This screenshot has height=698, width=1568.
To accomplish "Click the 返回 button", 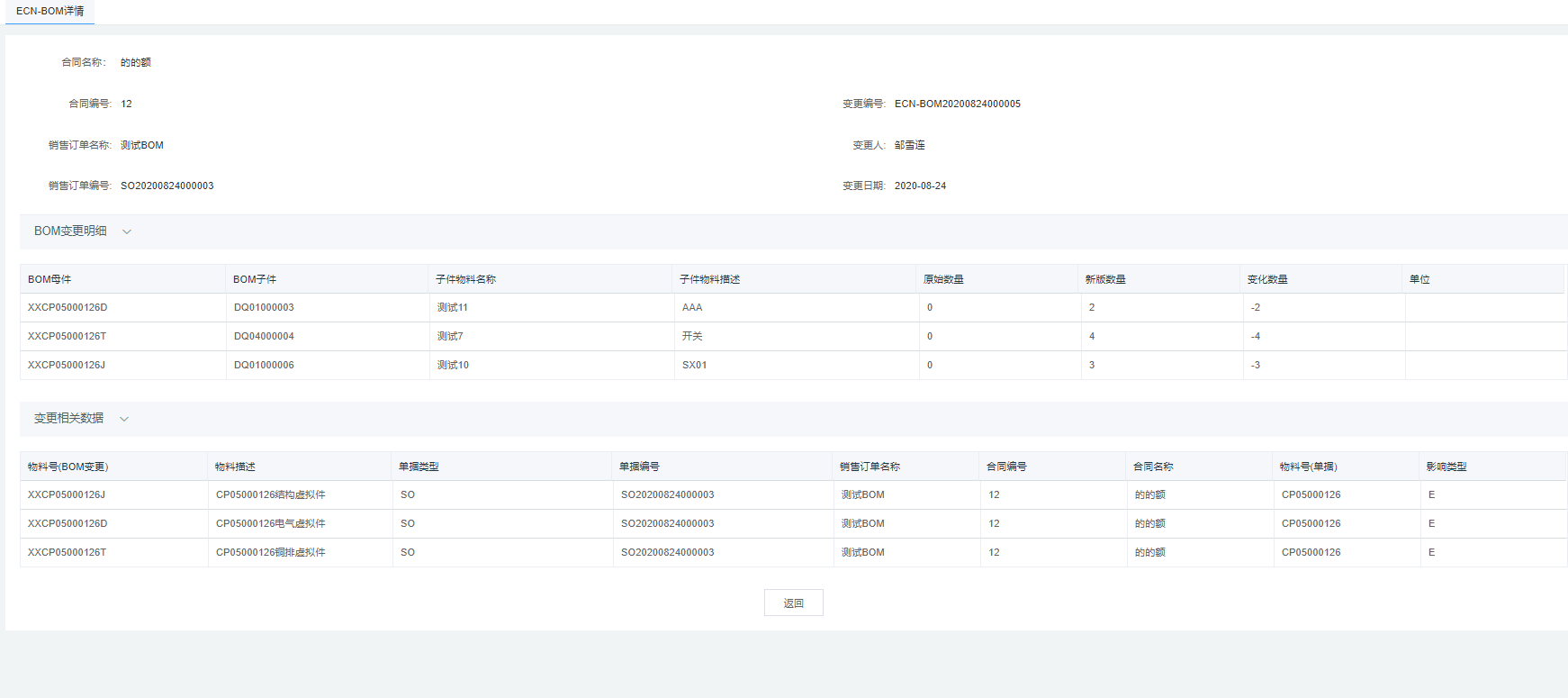I will click(793, 603).
